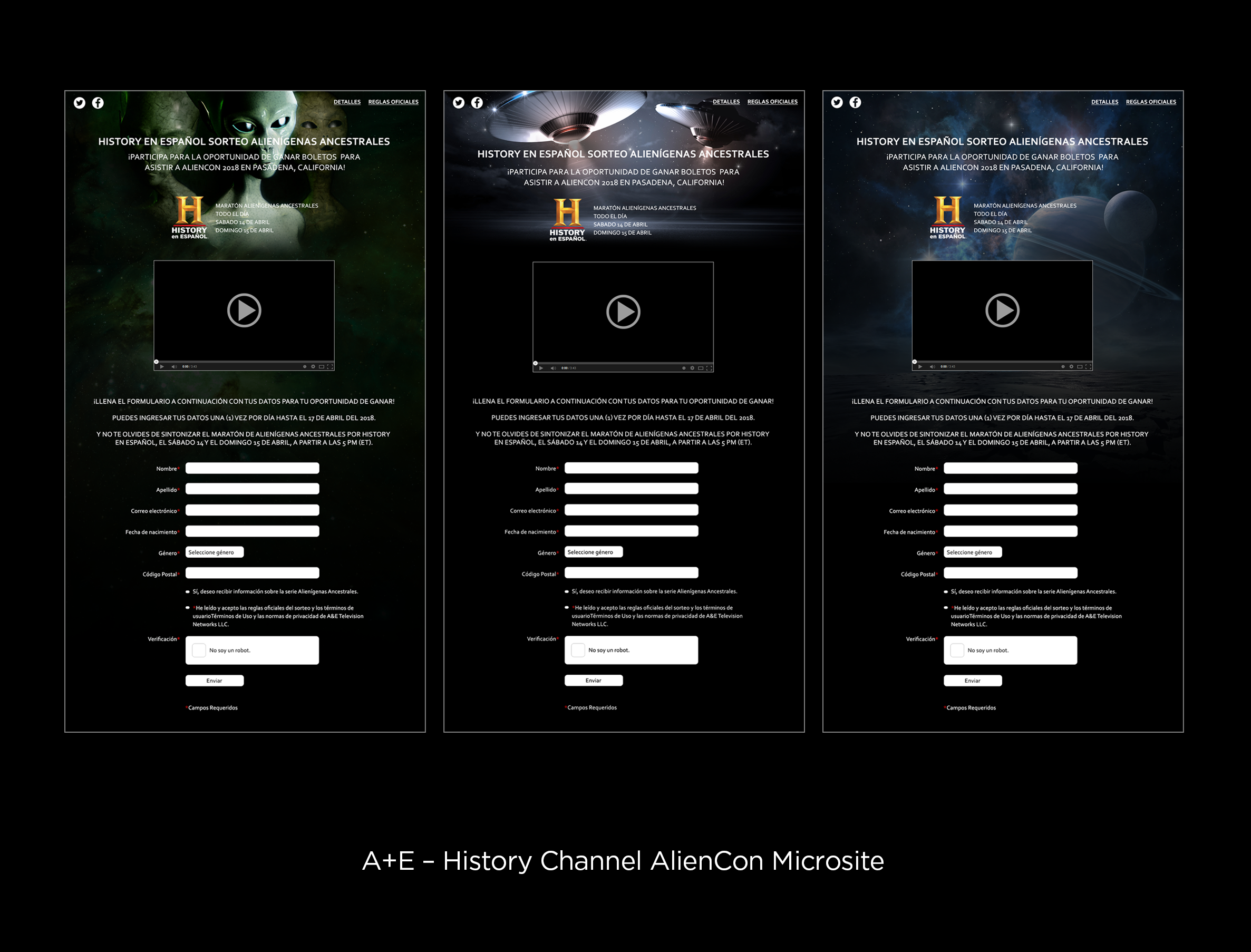This screenshot has width=1251, height=952.
Task: Mute the video volume in the UFO mockup
Action: [x=554, y=368]
